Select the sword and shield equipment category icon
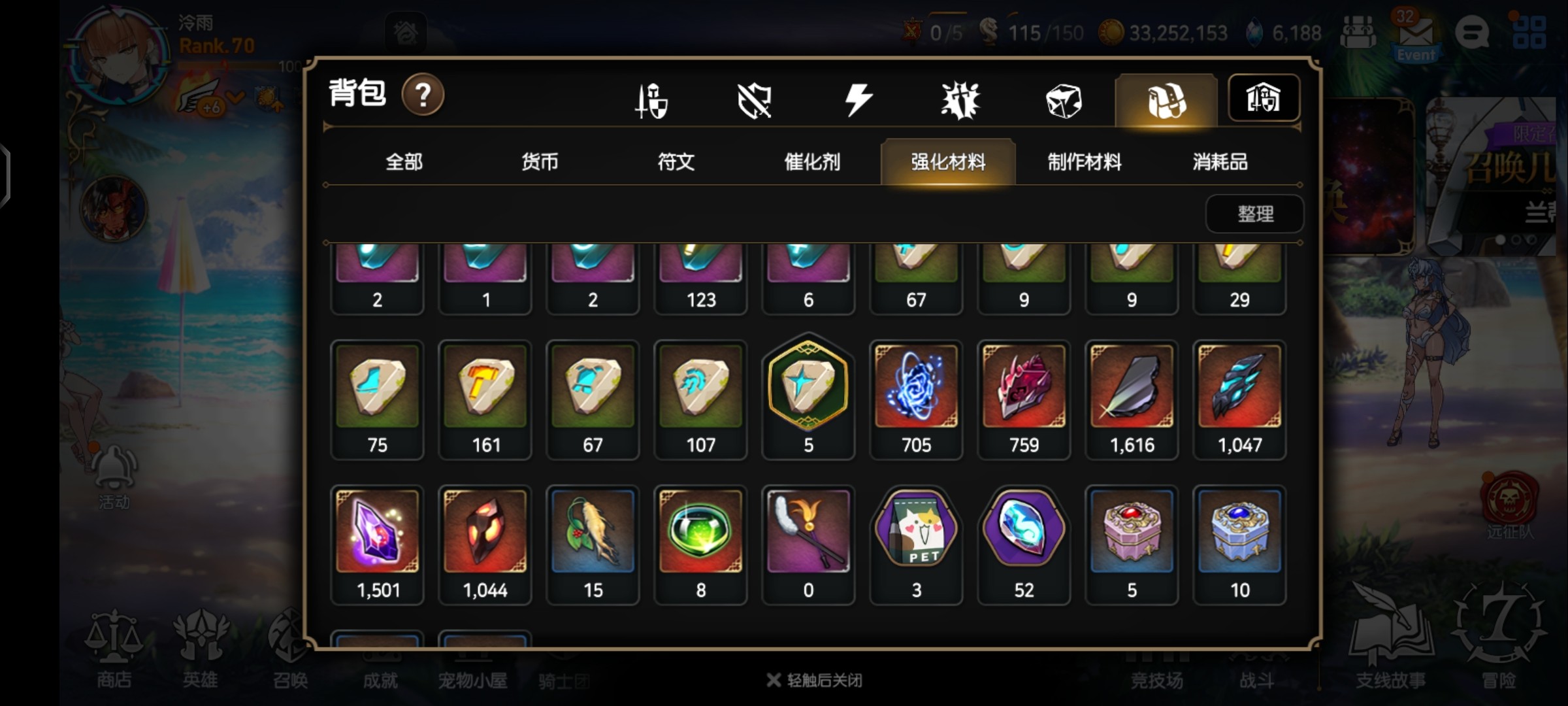 point(651,101)
